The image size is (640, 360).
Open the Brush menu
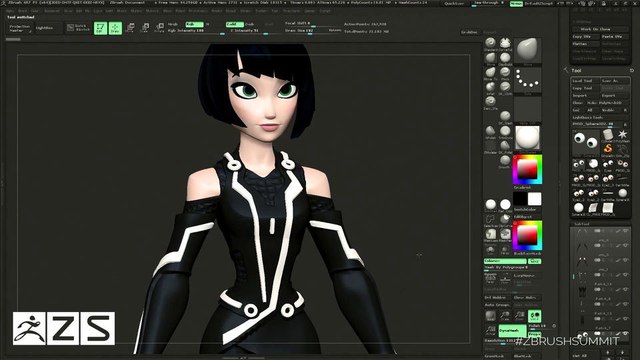click(22, 11)
